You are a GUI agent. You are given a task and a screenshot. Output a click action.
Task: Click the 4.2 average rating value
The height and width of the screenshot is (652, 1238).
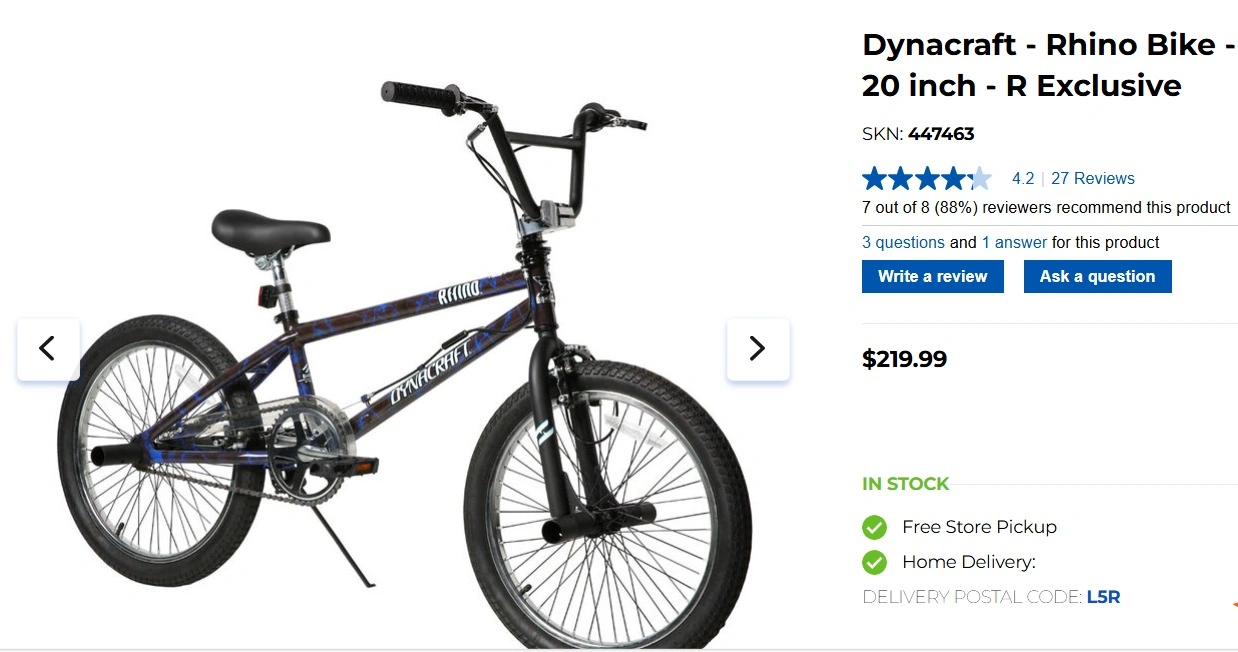coord(1023,178)
